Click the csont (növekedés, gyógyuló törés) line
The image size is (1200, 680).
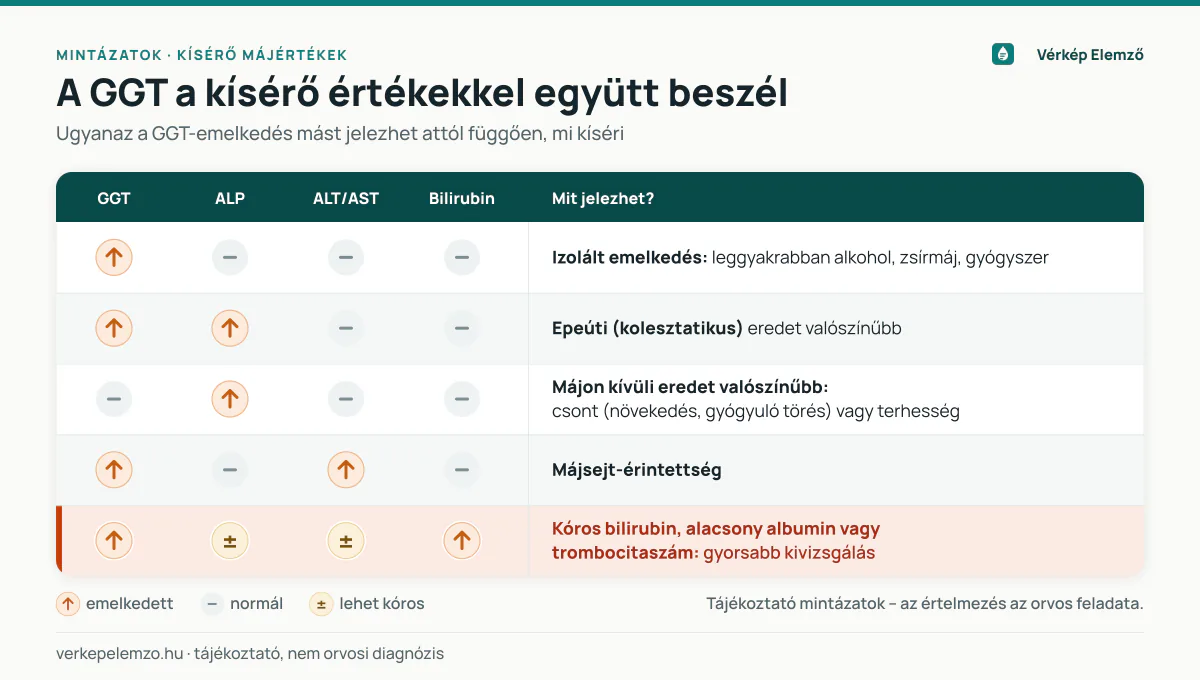(x=756, y=411)
